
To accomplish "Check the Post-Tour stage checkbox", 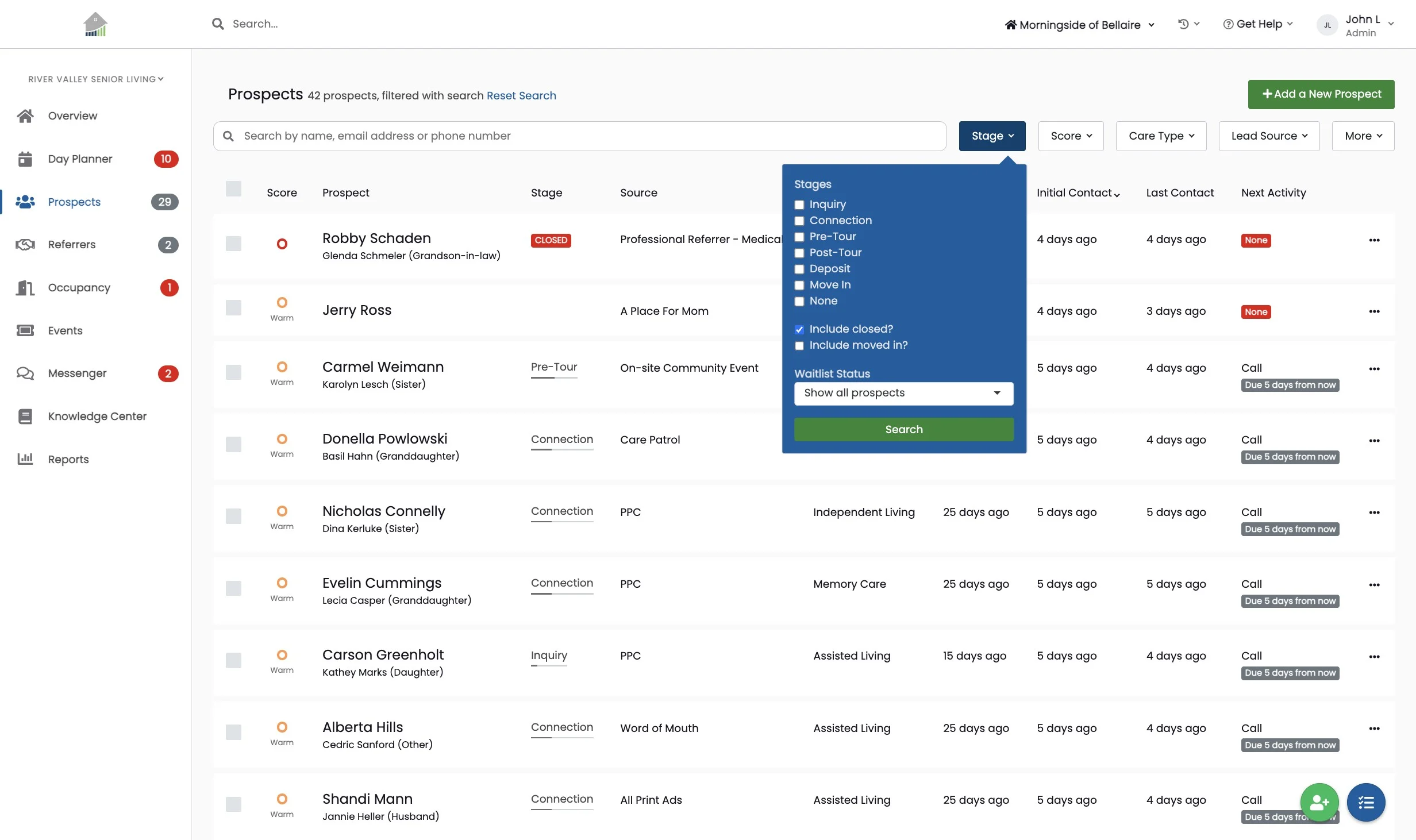I will click(x=799, y=253).
